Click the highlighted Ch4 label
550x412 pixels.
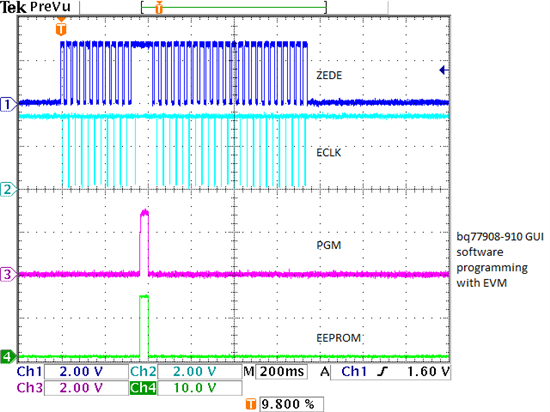(x=143, y=388)
